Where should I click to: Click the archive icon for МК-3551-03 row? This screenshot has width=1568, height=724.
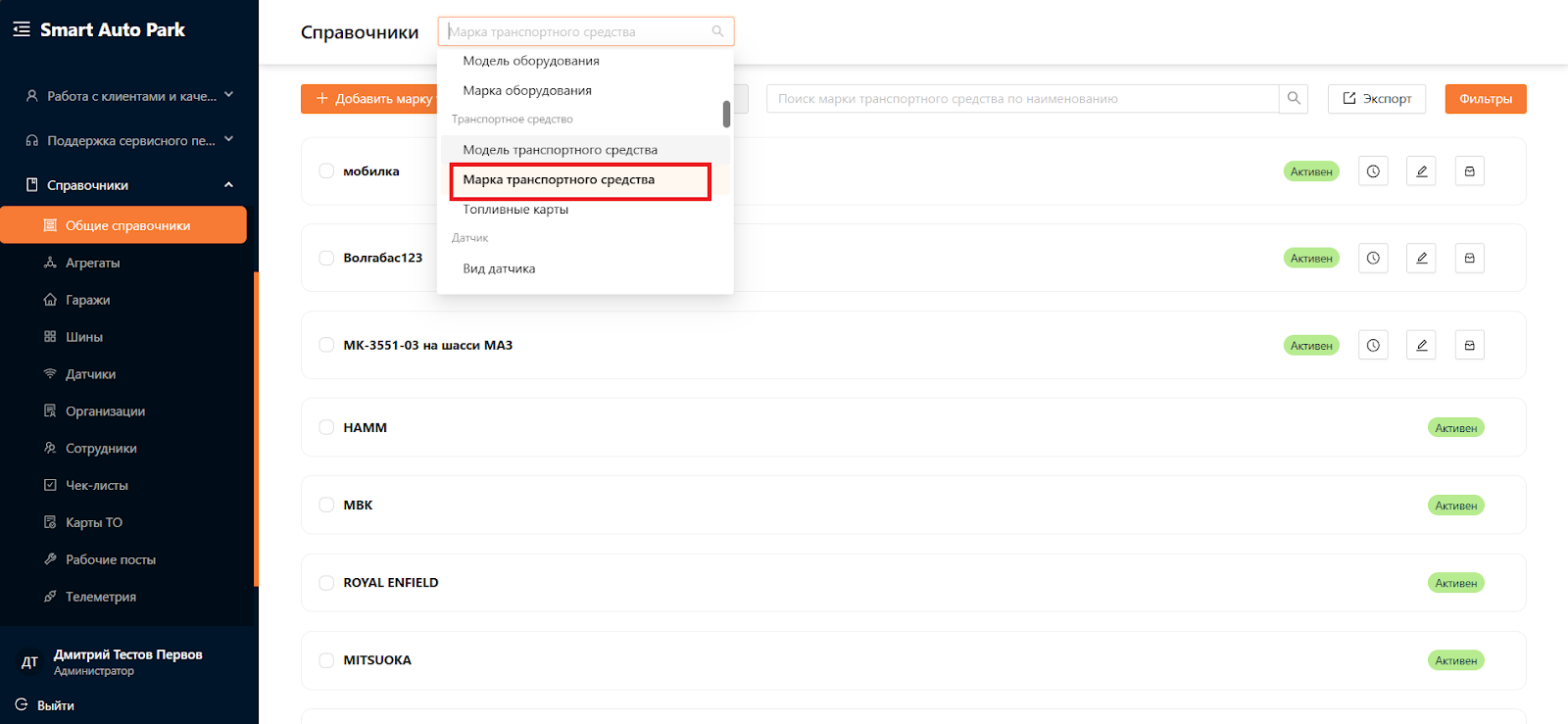point(1469,346)
